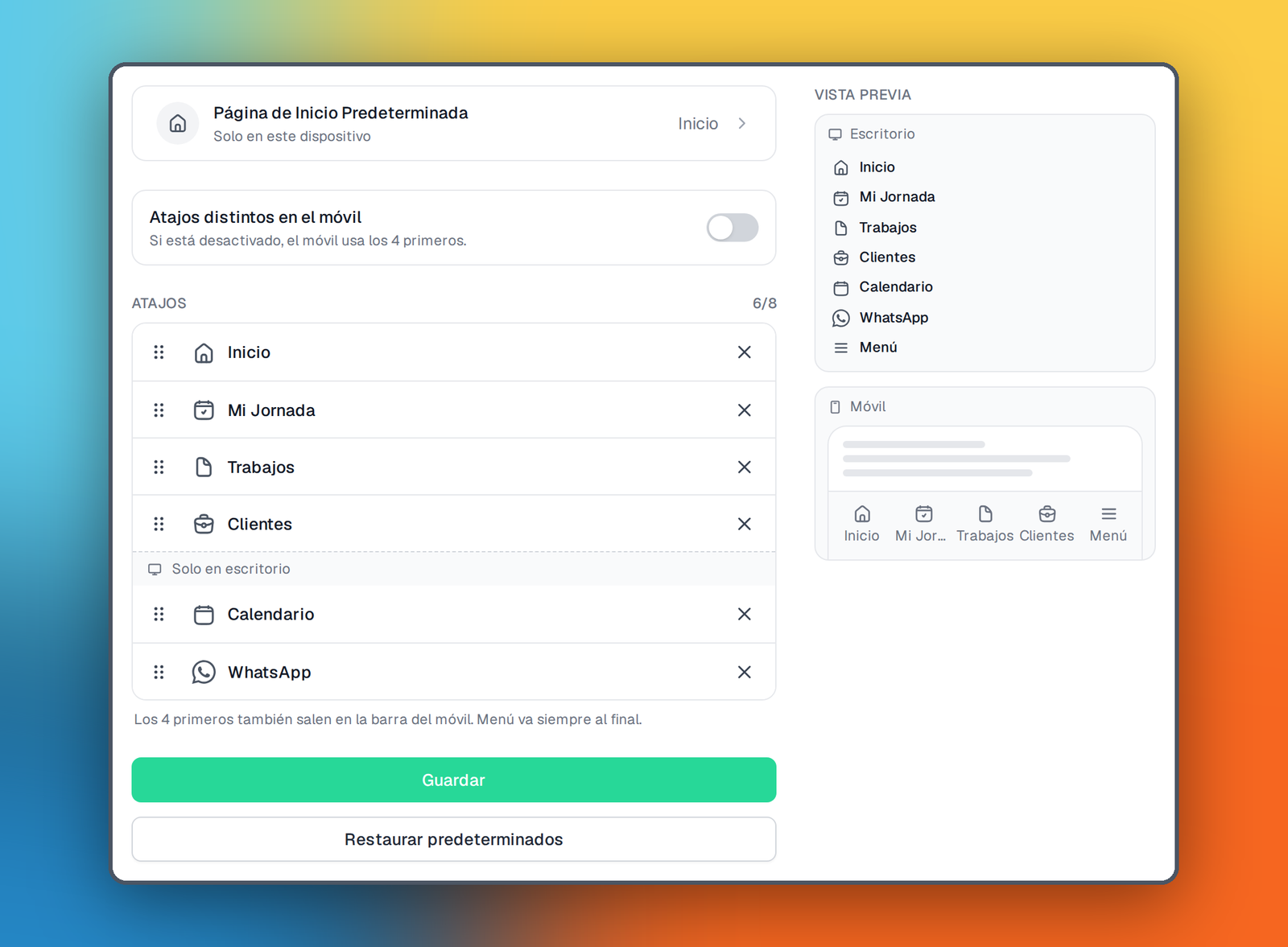Click the briefcase icon in Clientes shortcut row
This screenshot has width=1288, height=947.
tap(204, 525)
